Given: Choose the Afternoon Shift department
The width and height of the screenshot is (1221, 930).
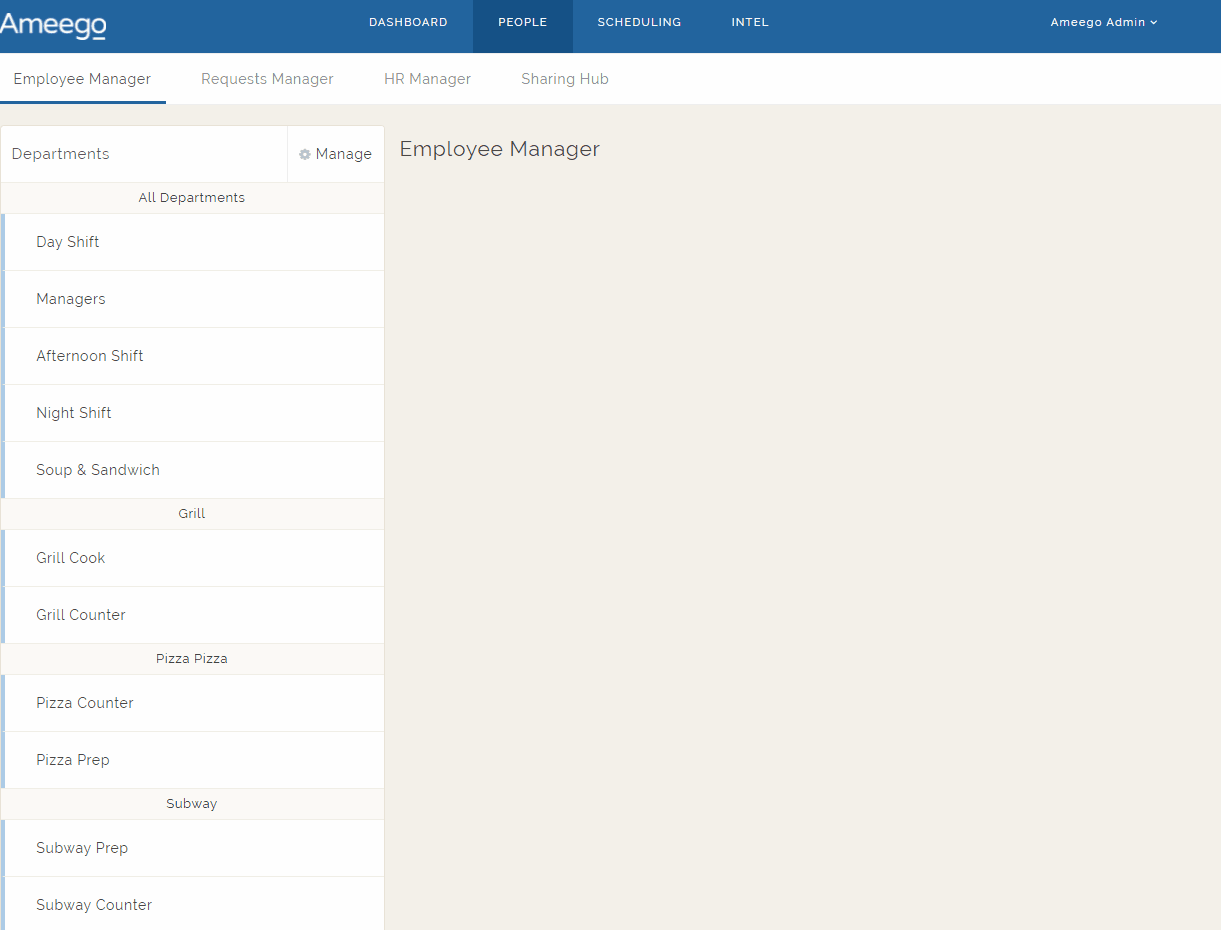Looking at the screenshot, I should (x=90, y=356).
